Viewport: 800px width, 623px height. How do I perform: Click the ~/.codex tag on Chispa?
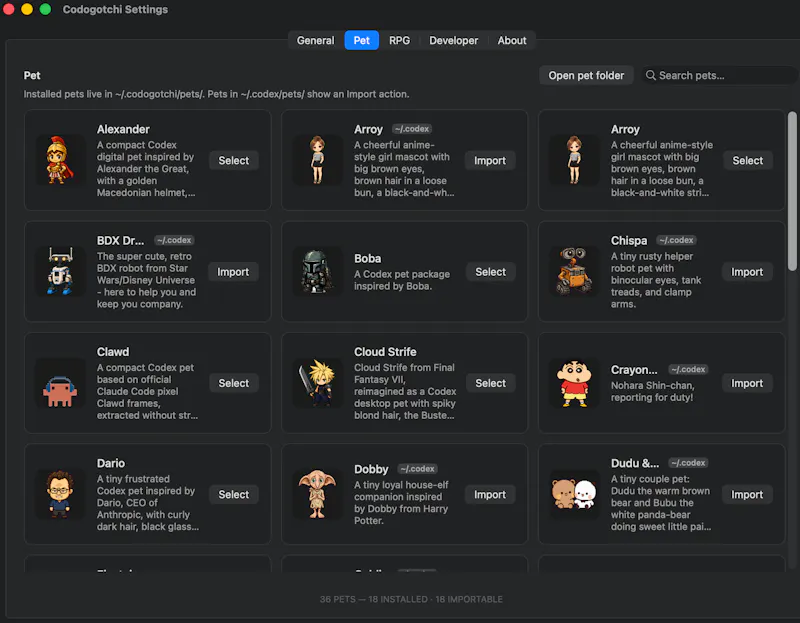pos(676,240)
